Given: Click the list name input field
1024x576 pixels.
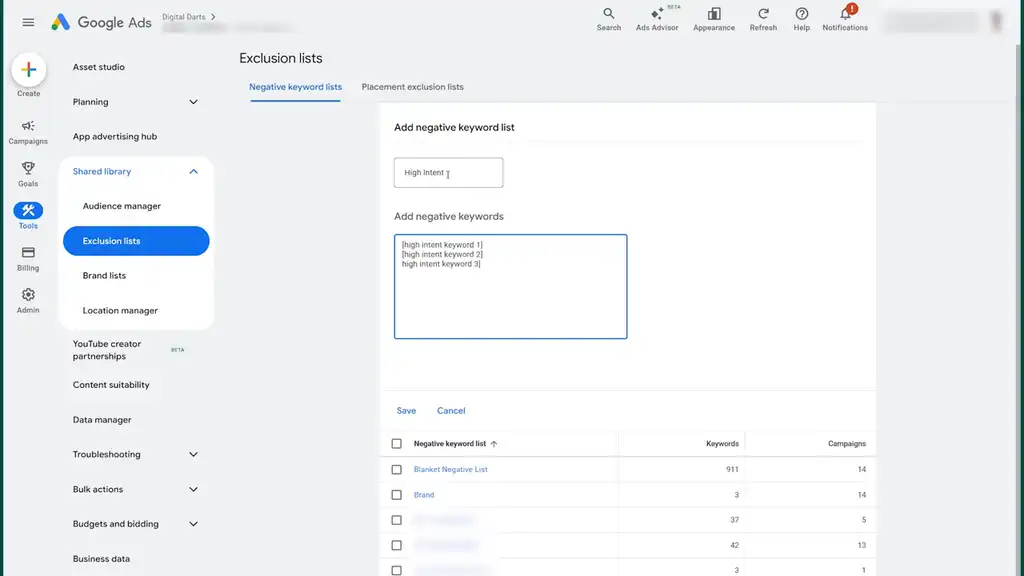Looking at the screenshot, I should pos(449,172).
